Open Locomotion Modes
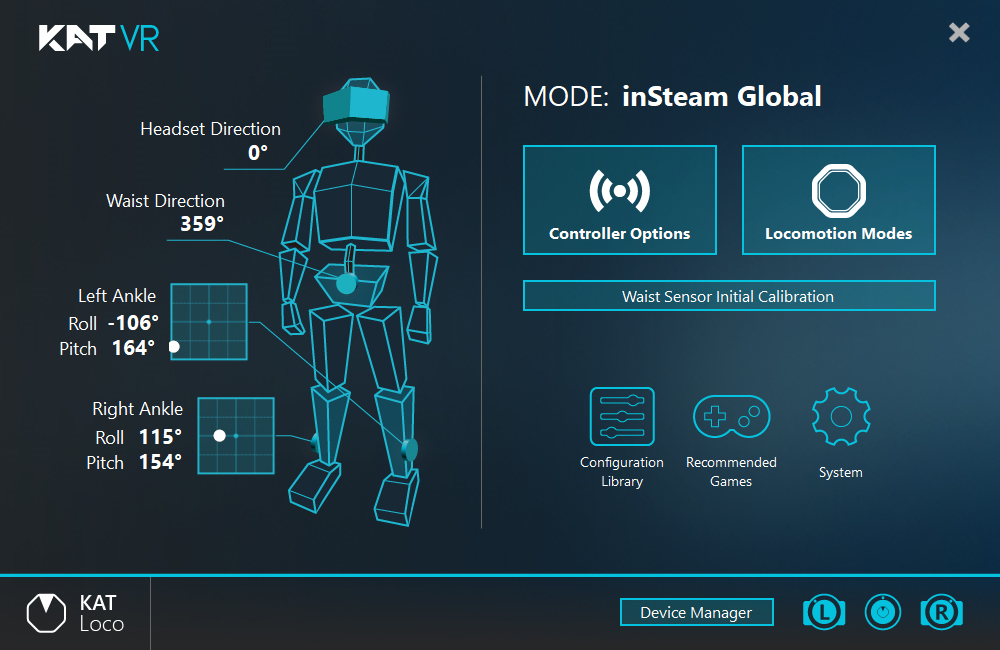Viewport: 1000px width, 650px height. point(838,200)
